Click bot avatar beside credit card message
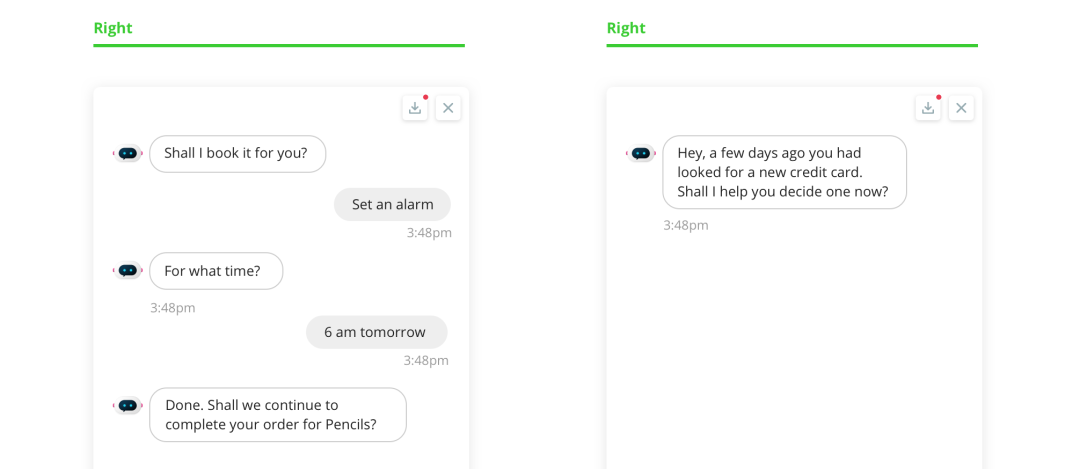1080x469 pixels. pyautogui.click(x=641, y=154)
